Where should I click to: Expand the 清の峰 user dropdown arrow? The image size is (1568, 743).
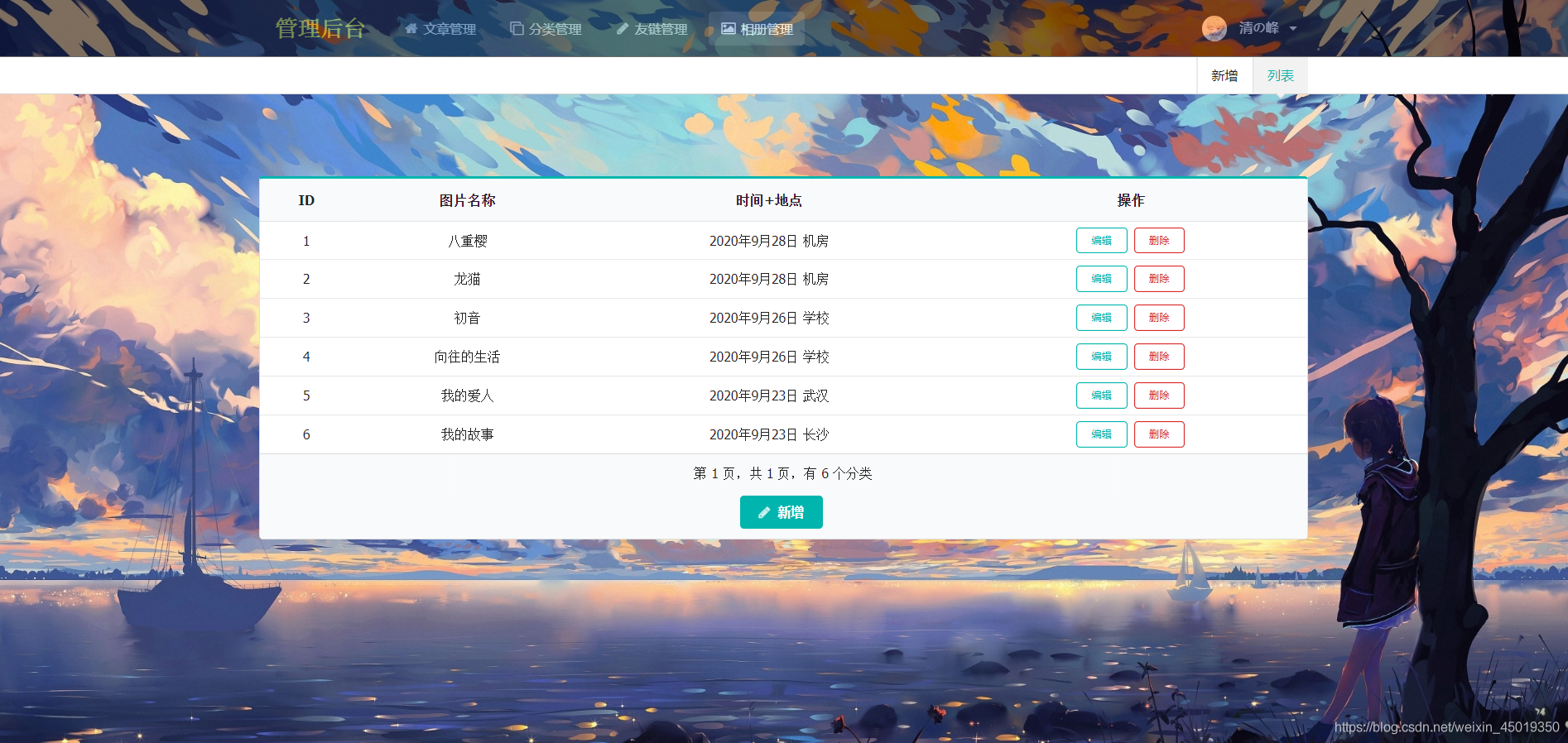[x=1293, y=28]
